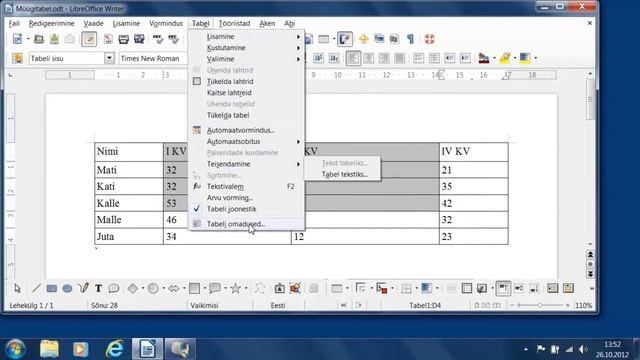
Task: Click the Decrease indent icon
Action: pyautogui.click(x=449, y=58)
